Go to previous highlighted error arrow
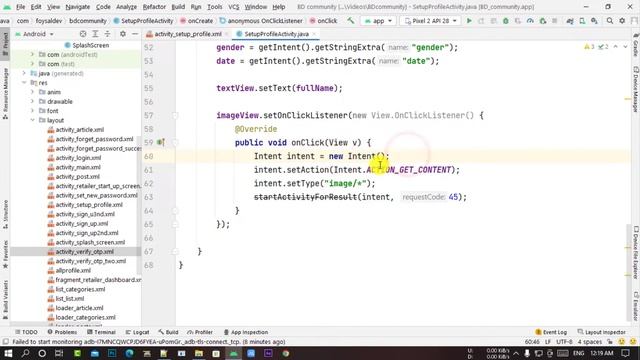 tap(616, 47)
